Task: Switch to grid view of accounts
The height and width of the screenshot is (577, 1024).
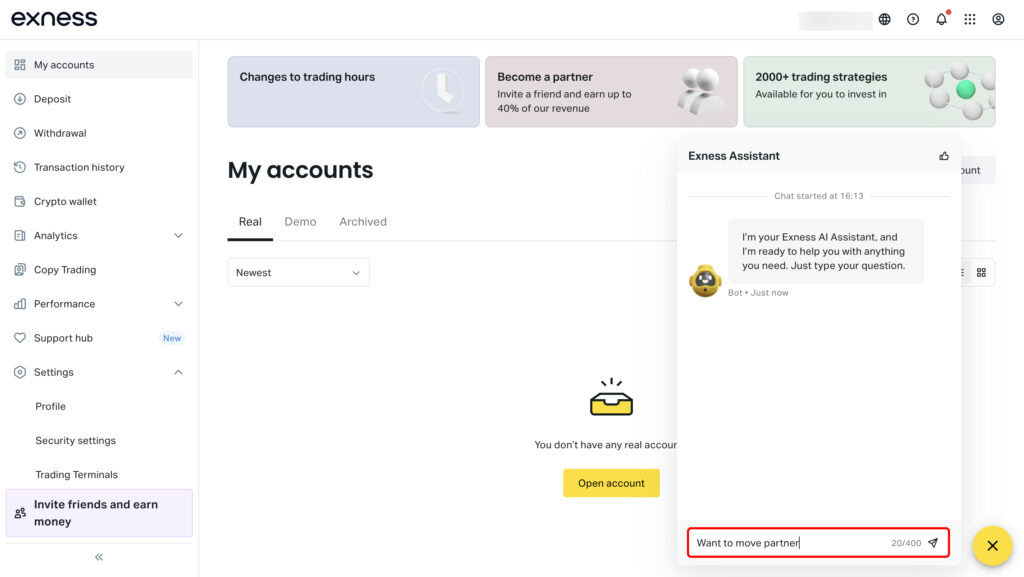Action: point(981,273)
